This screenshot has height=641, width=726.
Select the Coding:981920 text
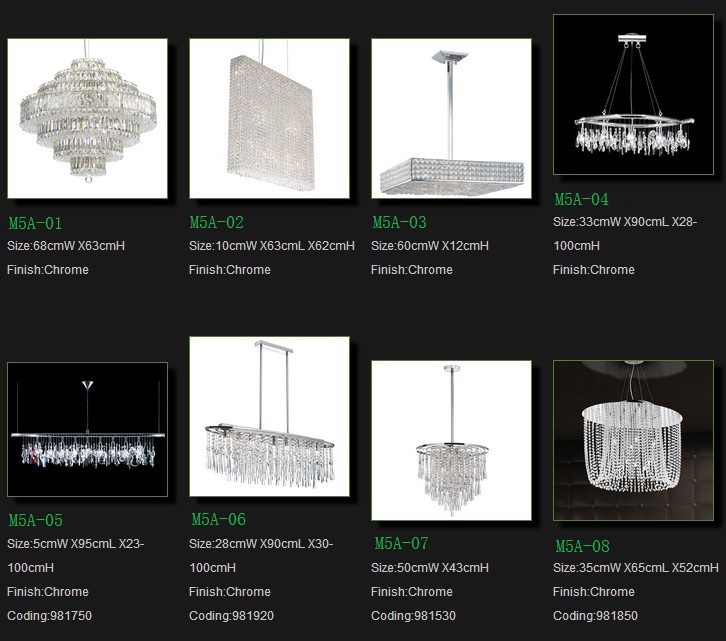[232, 616]
